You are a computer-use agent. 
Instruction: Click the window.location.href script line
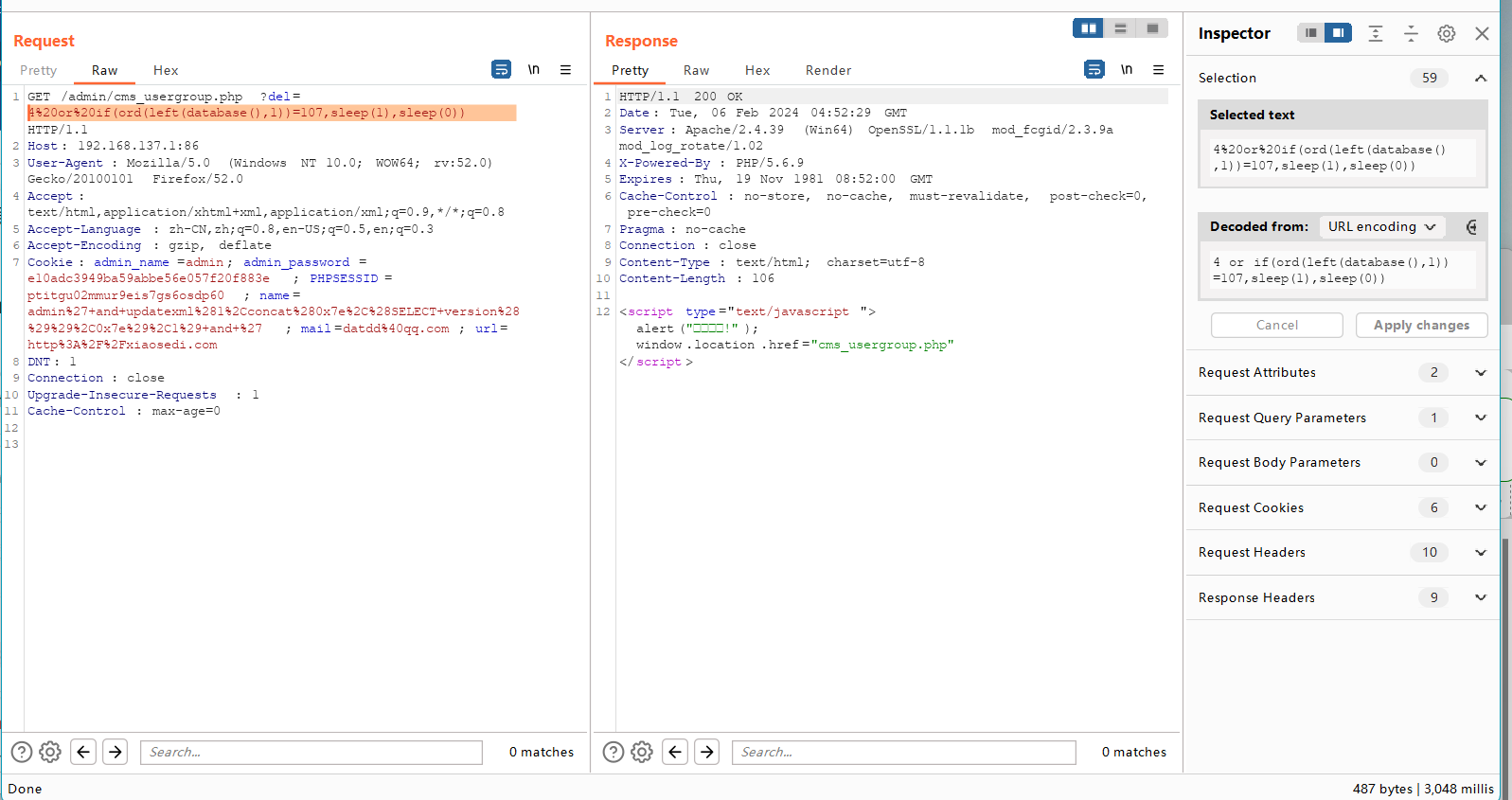tap(795, 345)
